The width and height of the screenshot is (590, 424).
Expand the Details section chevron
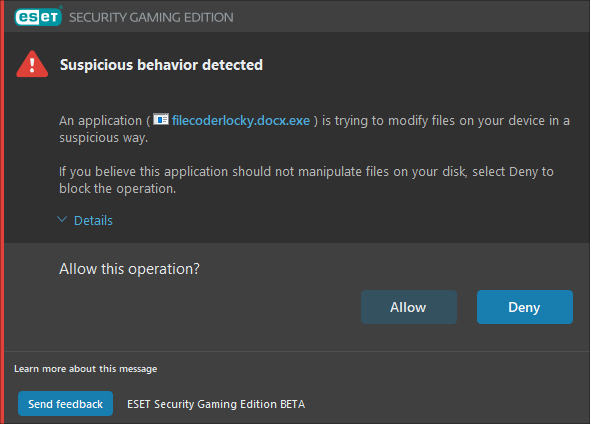pos(62,219)
